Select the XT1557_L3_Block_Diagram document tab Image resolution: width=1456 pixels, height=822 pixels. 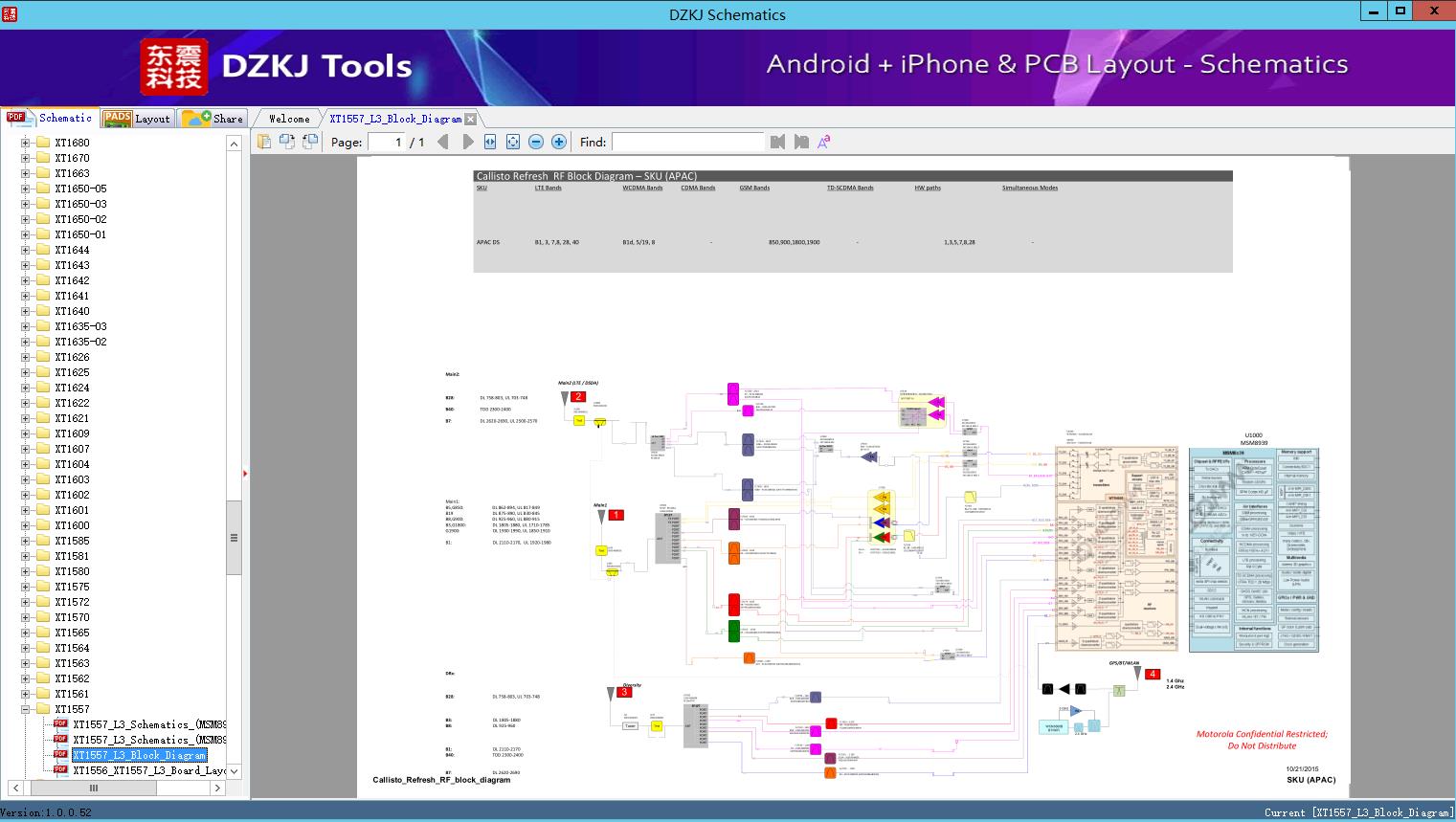pos(395,119)
